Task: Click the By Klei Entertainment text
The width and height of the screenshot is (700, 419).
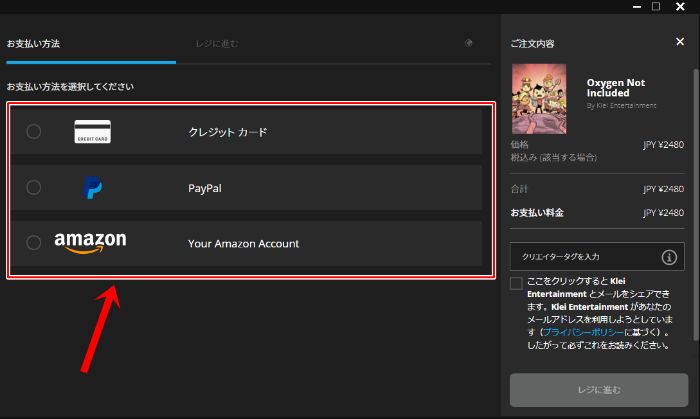Action: [621, 106]
